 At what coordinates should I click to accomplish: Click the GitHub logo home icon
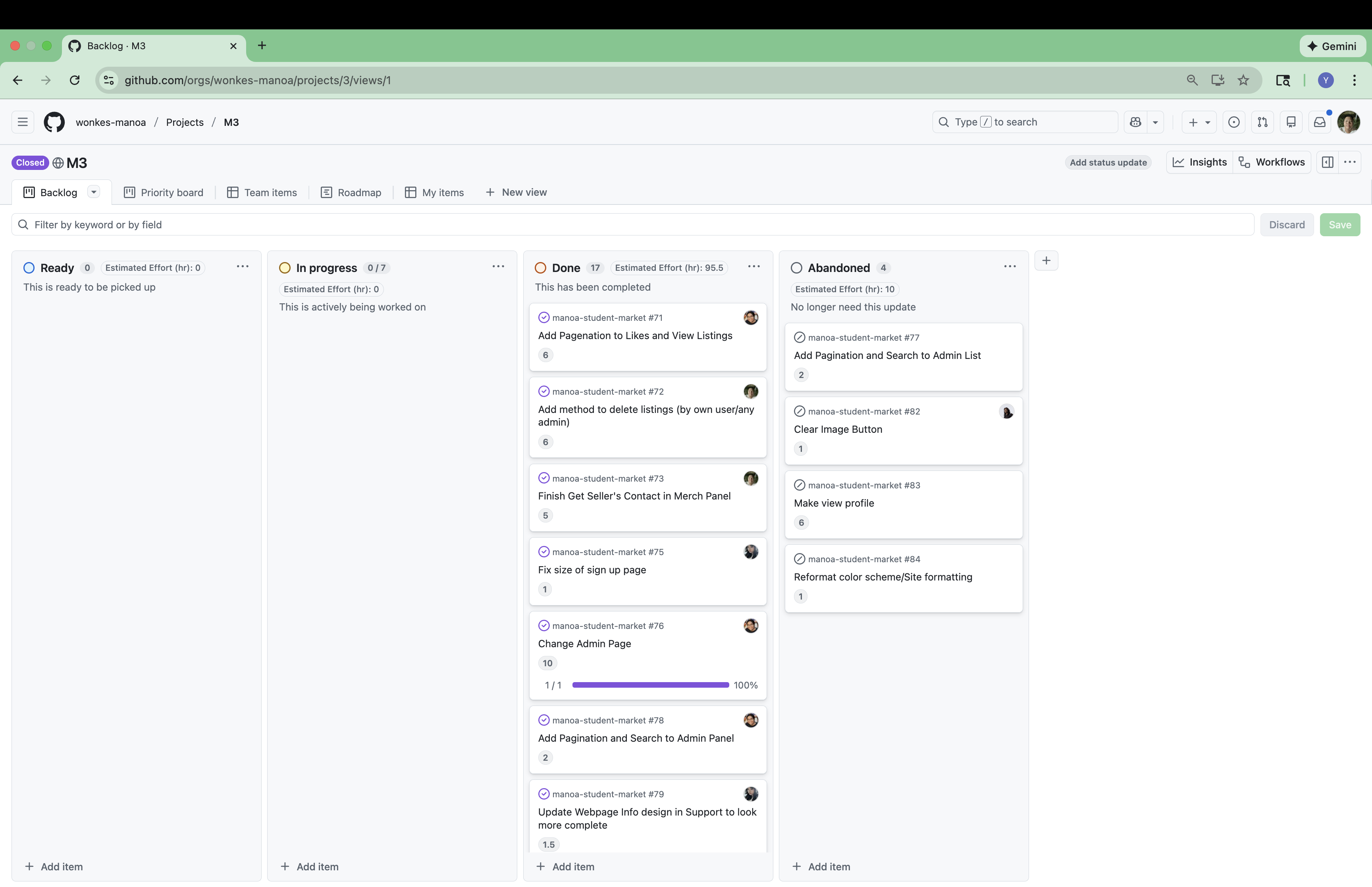(54, 122)
